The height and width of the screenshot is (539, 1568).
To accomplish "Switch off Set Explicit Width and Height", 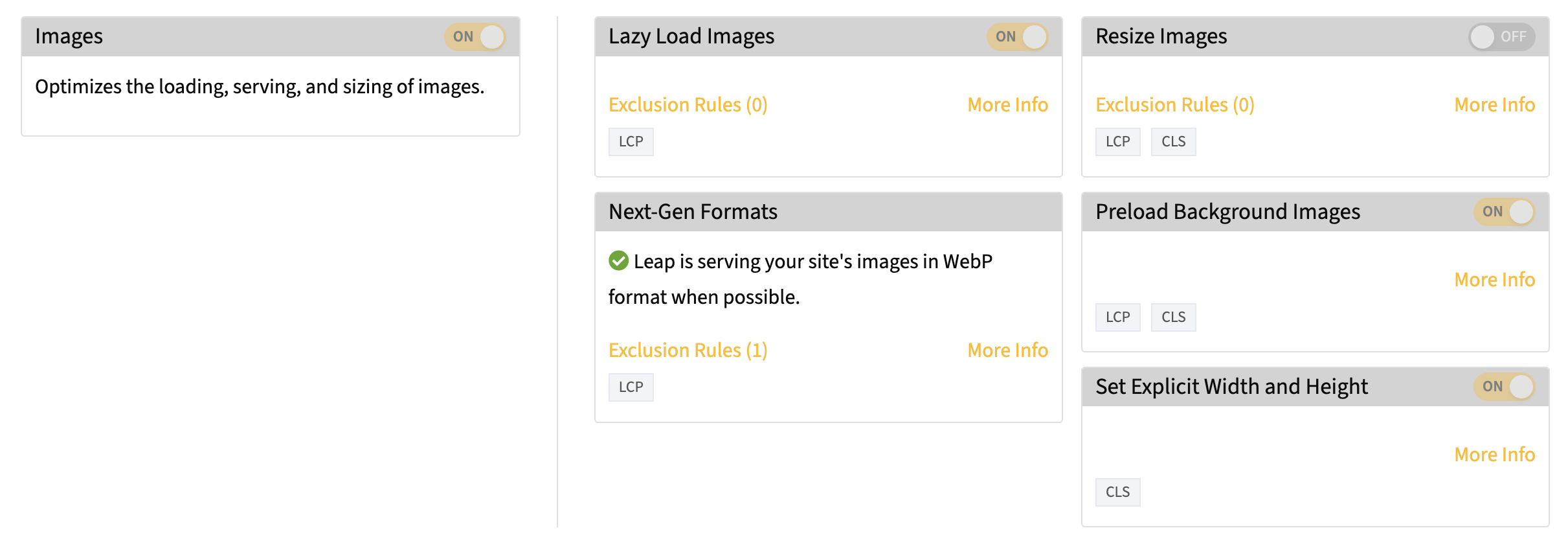I will 1504,387.
